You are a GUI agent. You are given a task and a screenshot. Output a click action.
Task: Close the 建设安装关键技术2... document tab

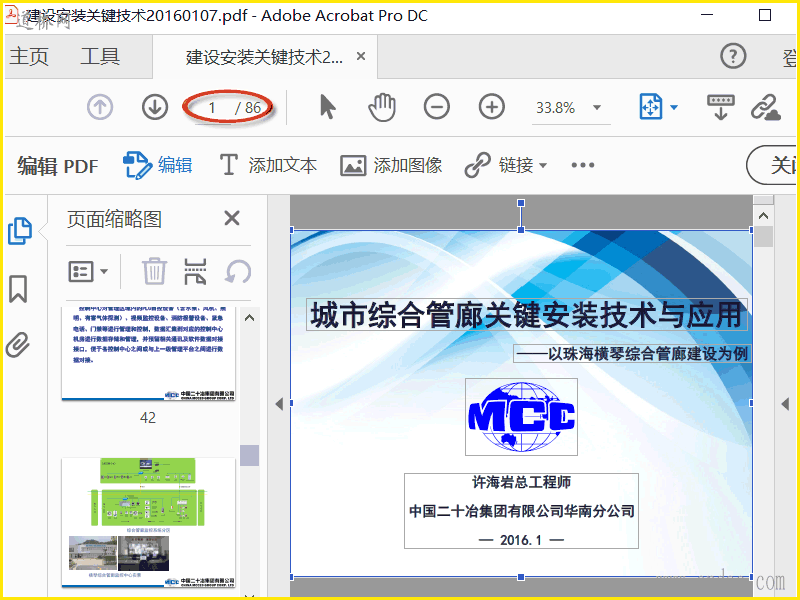(x=361, y=56)
